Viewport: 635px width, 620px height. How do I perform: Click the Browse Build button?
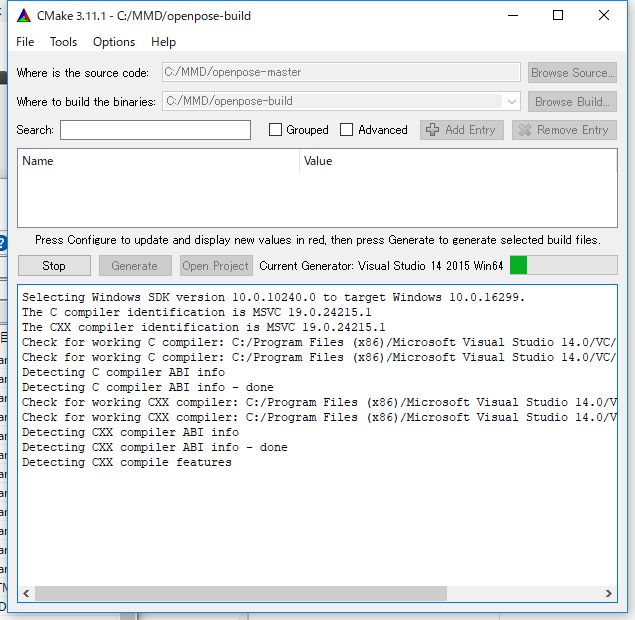point(572,101)
